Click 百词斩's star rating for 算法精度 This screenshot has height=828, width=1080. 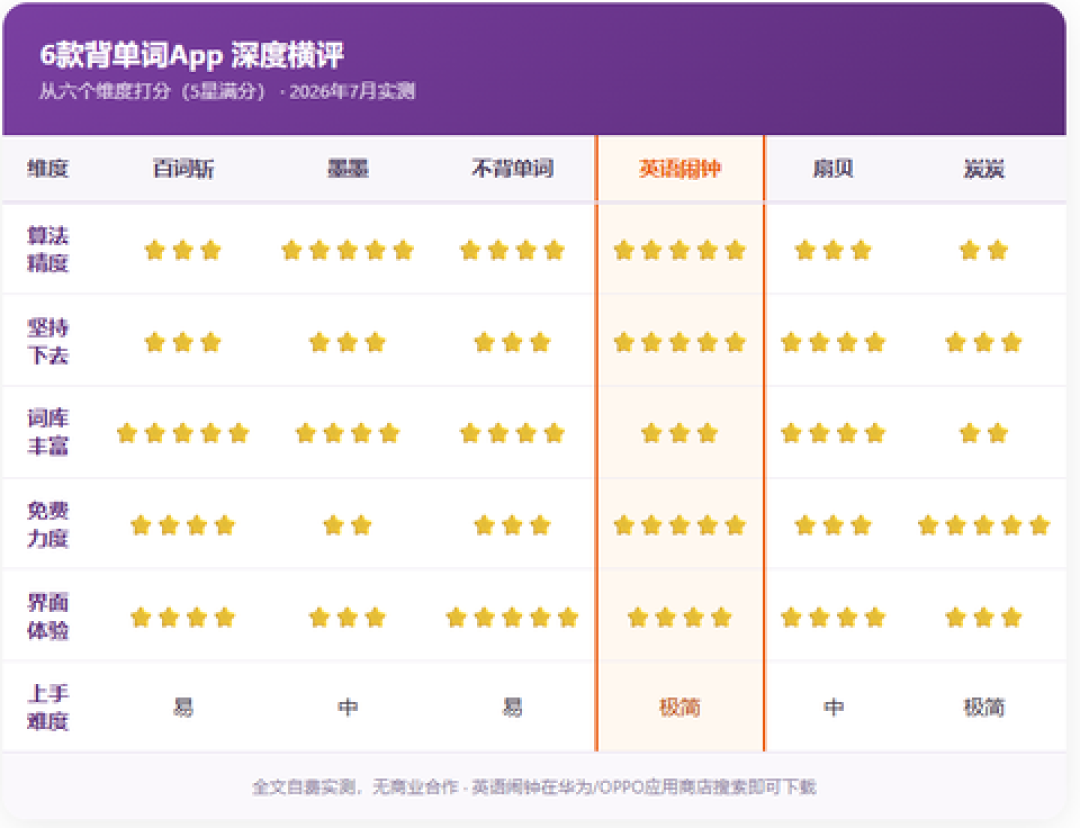point(183,250)
